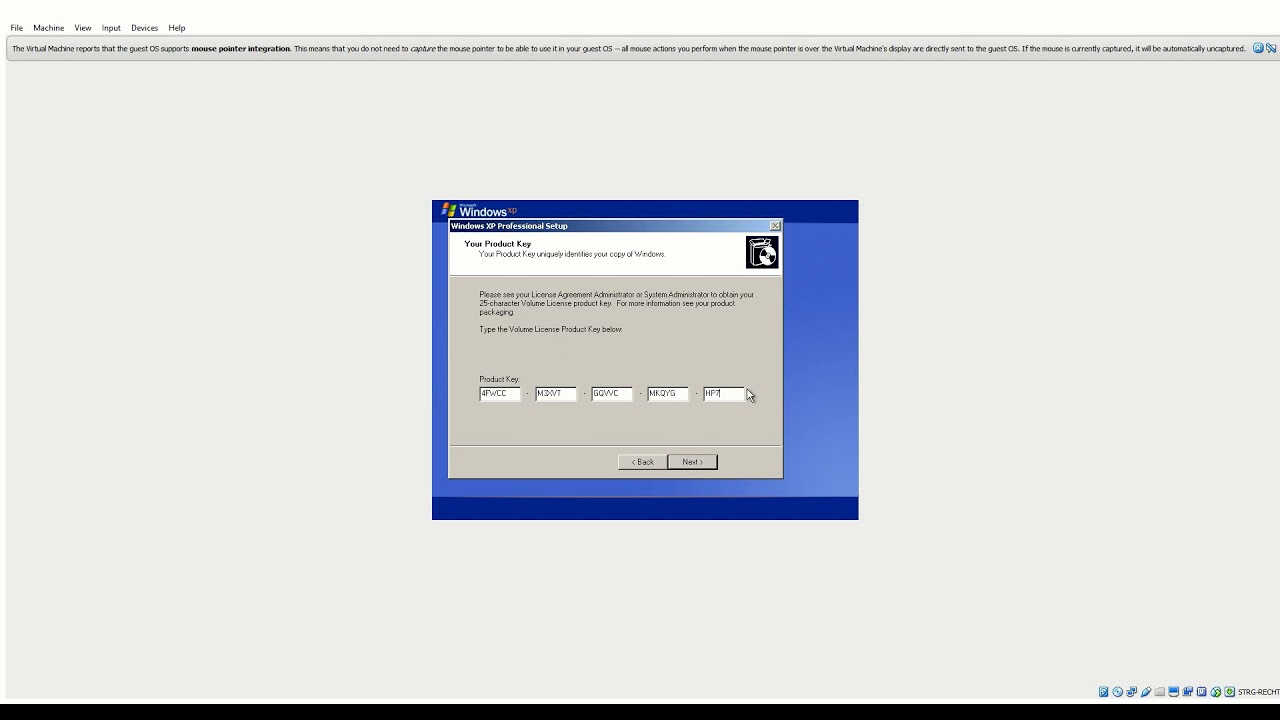Focus the fifth product key field HP7

[x=724, y=394]
